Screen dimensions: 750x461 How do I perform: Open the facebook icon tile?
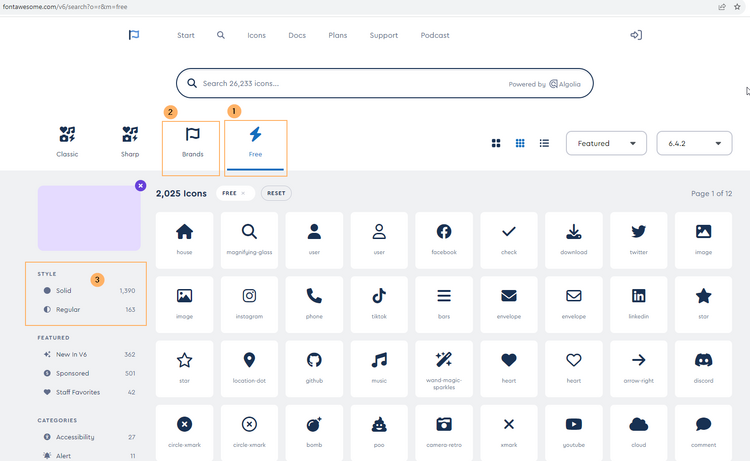[444, 239]
